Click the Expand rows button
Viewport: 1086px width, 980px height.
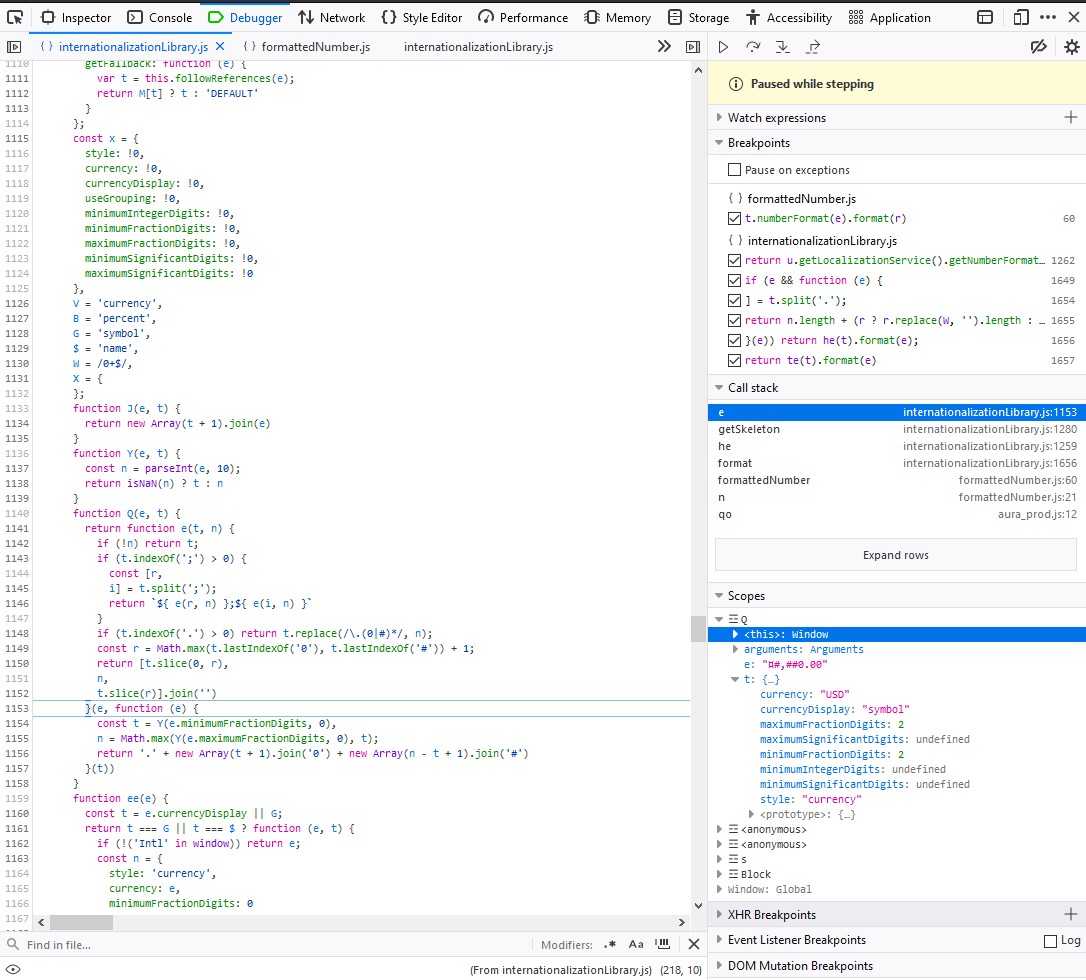point(896,555)
